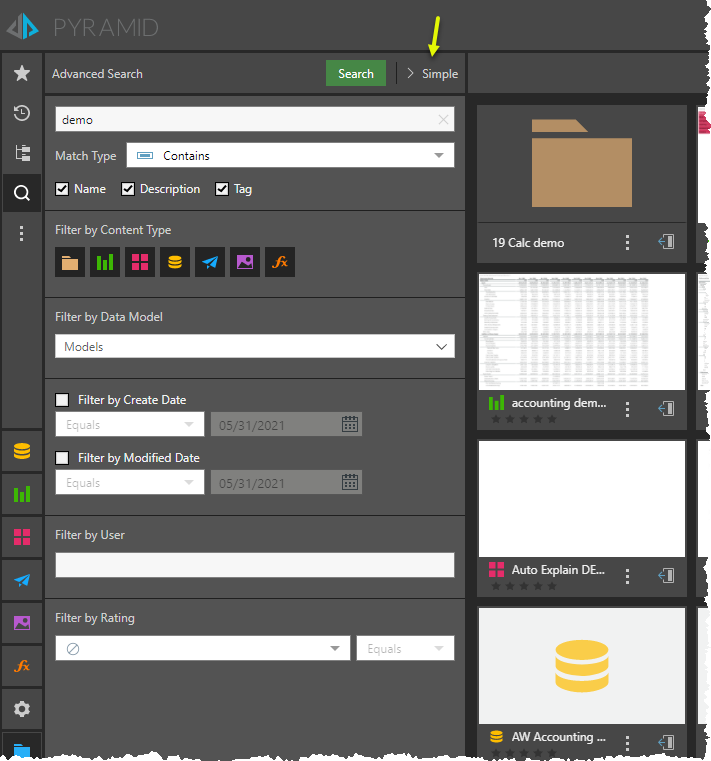Filter content type by data models
This screenshot has width=711, height=761.
(175, 262)
